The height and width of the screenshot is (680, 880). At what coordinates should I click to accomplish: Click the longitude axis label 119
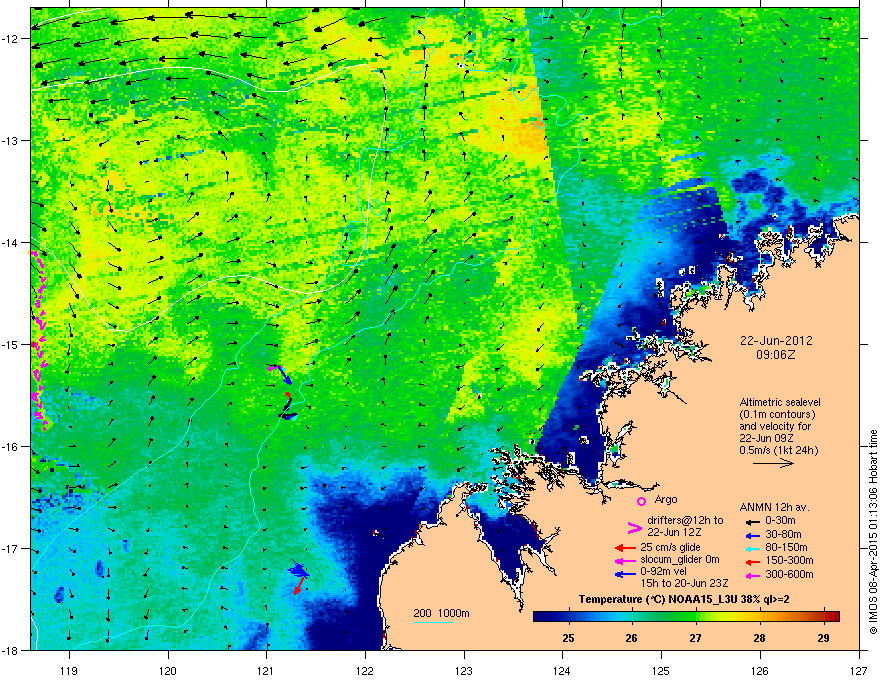point(69,670)
